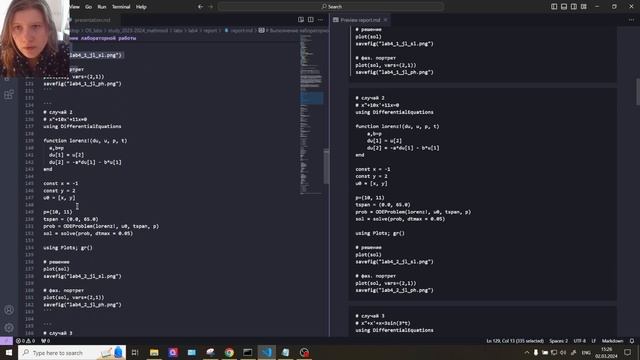Click the command center Search box
Image resolution: width=640 pixels, height=360 pixels.
[x=331, y=7]
